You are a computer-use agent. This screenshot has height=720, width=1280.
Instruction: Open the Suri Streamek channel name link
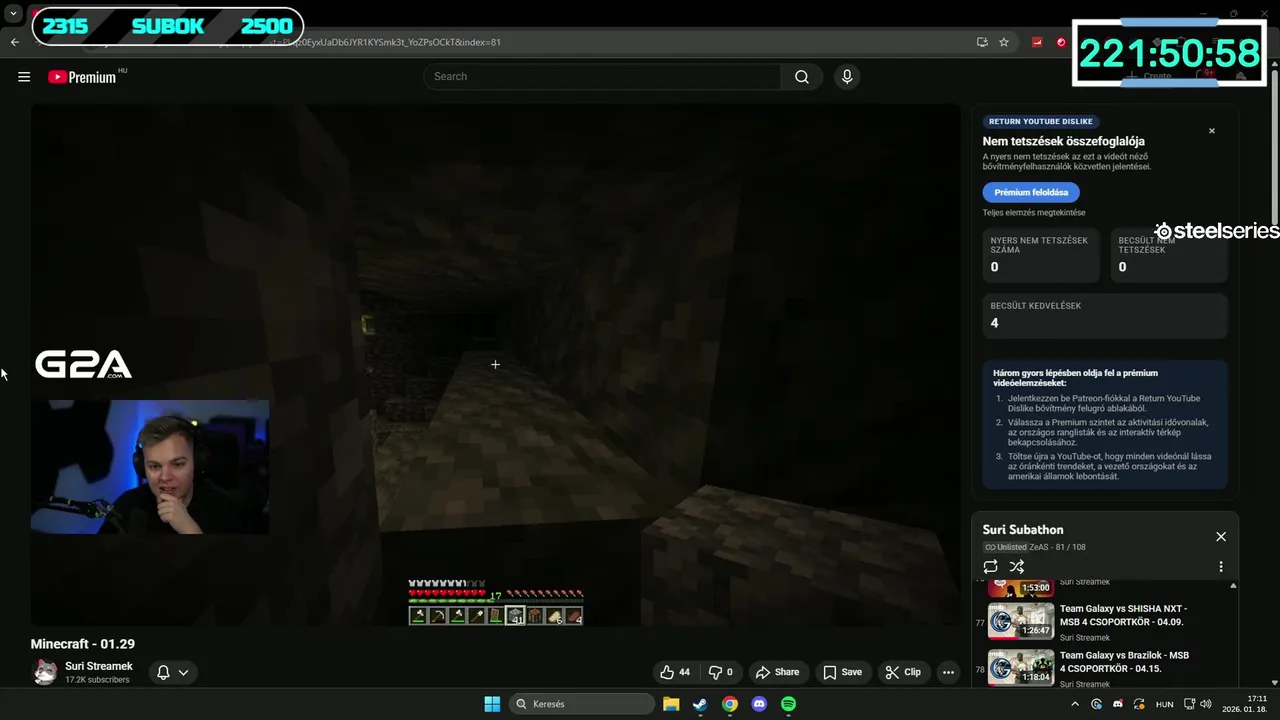tap(99, 666)
